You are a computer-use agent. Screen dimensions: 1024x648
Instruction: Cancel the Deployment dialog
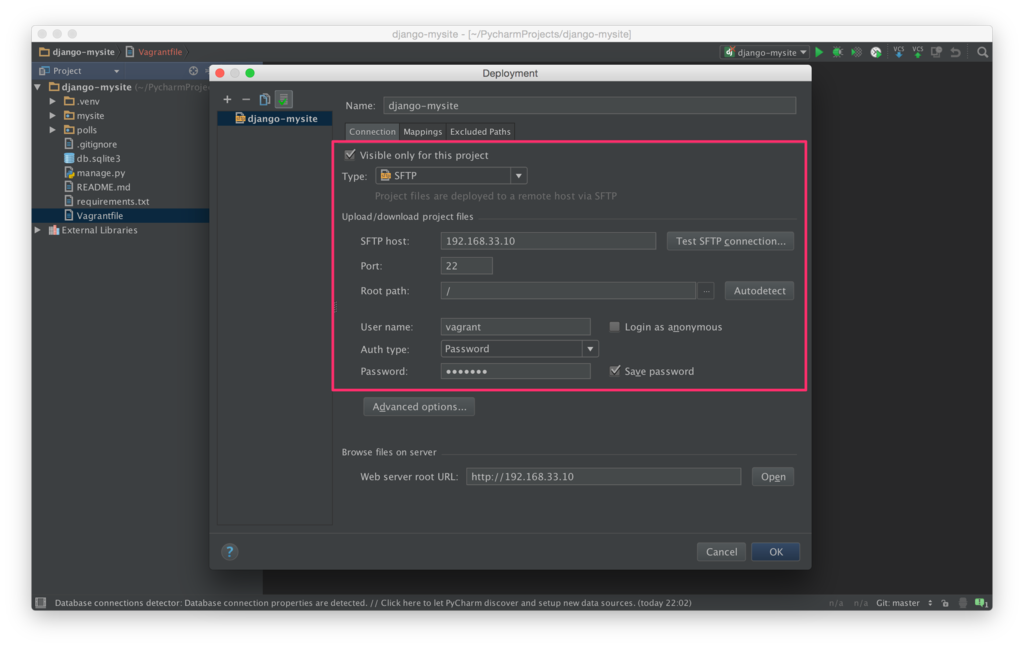pos(721,551)
